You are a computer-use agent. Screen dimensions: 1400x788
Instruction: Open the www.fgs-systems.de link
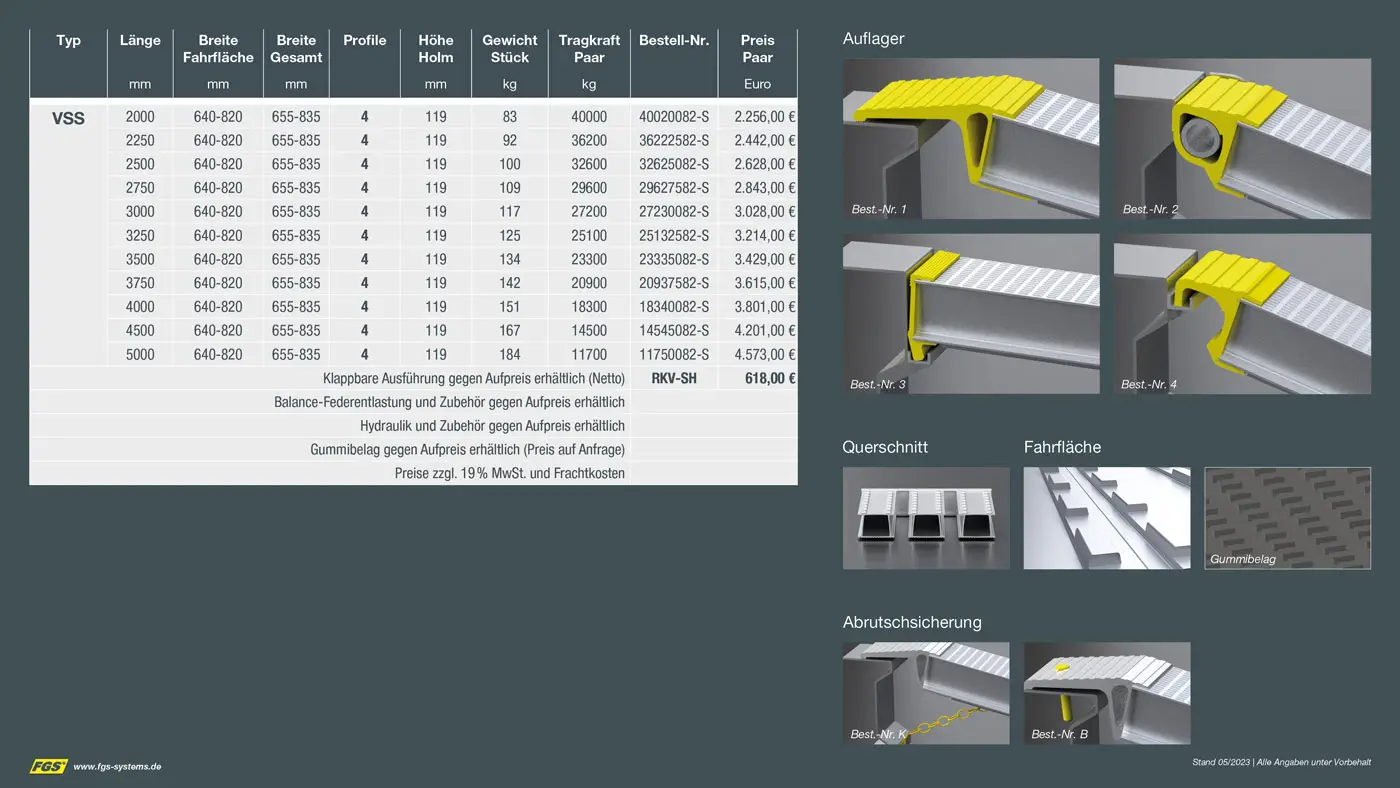point(117,767)
